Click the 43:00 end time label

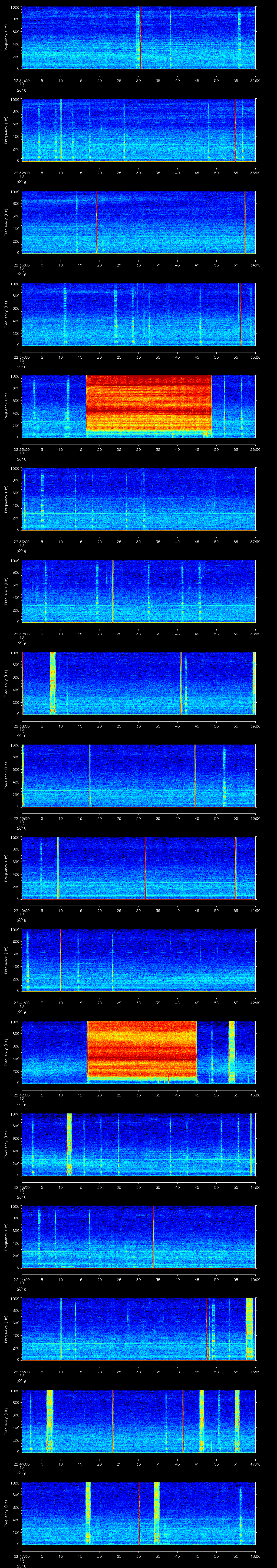(255, 1095)
